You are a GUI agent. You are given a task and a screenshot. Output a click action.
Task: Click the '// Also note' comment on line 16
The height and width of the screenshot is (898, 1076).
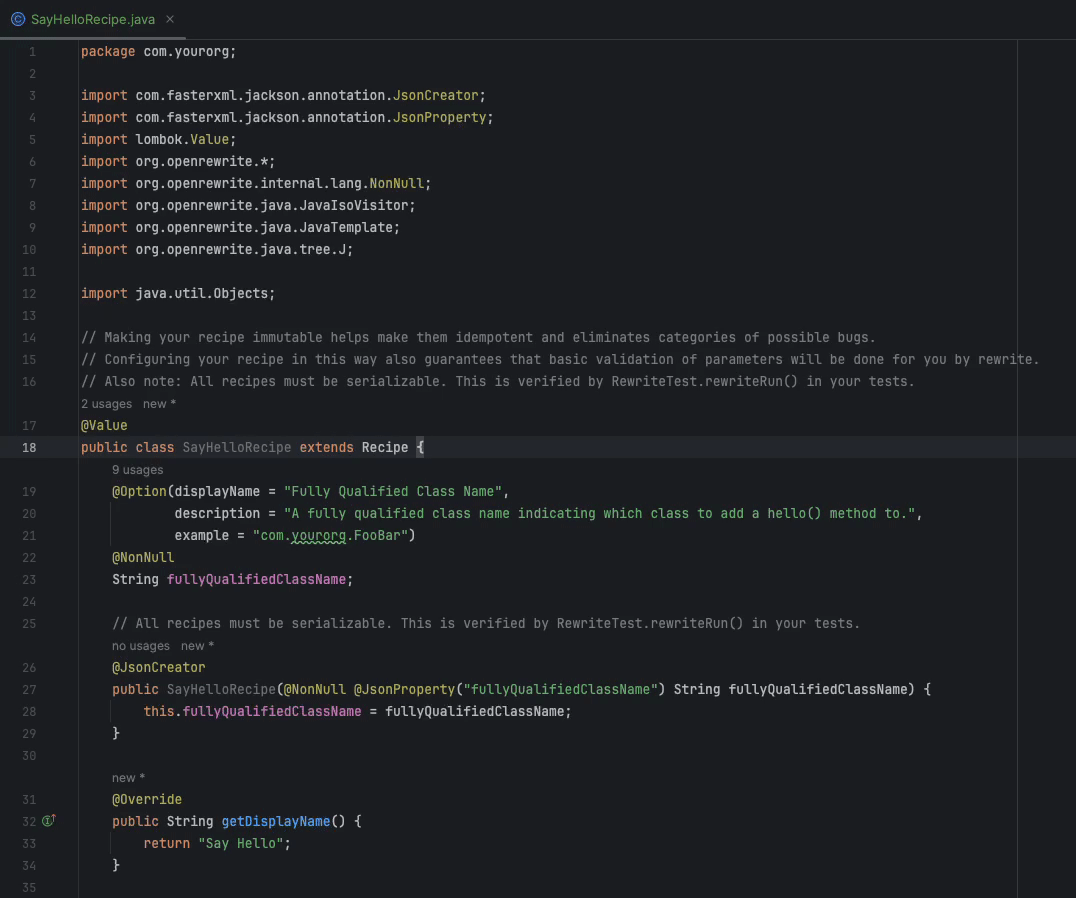[498, 381]
